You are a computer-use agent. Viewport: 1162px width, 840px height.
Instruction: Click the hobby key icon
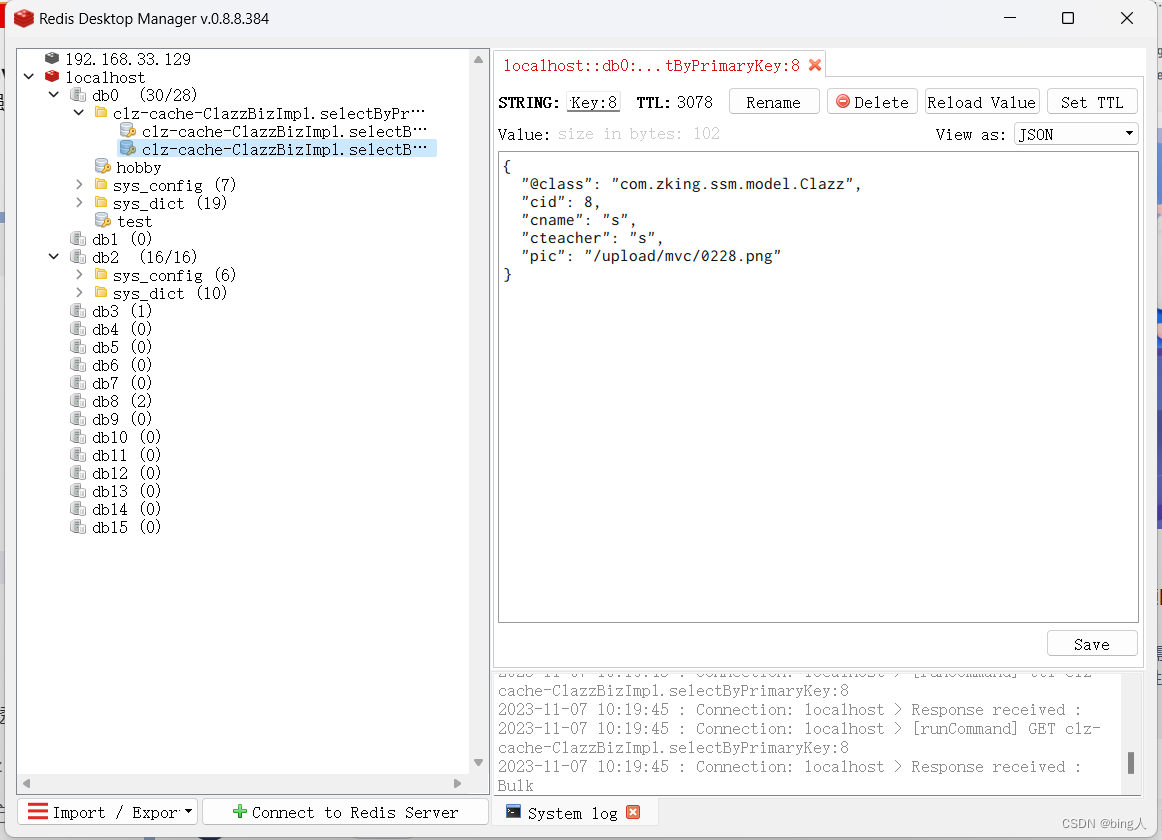tap(104, 167)
